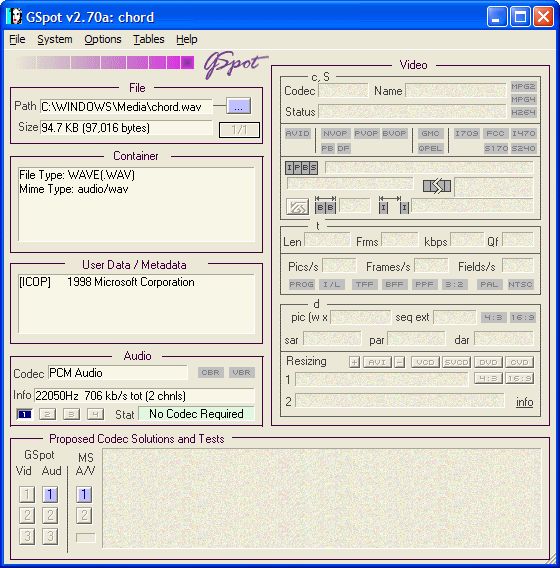Click the GMC indicator

coord(430,133)
